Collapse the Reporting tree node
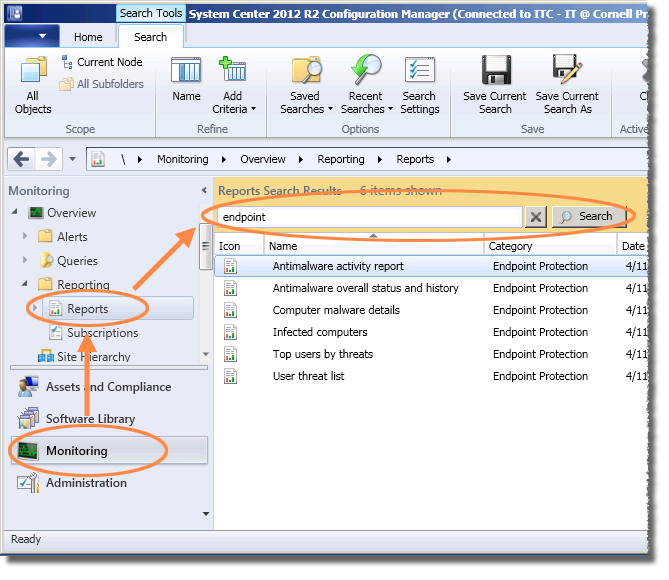 tap(25, 283)
